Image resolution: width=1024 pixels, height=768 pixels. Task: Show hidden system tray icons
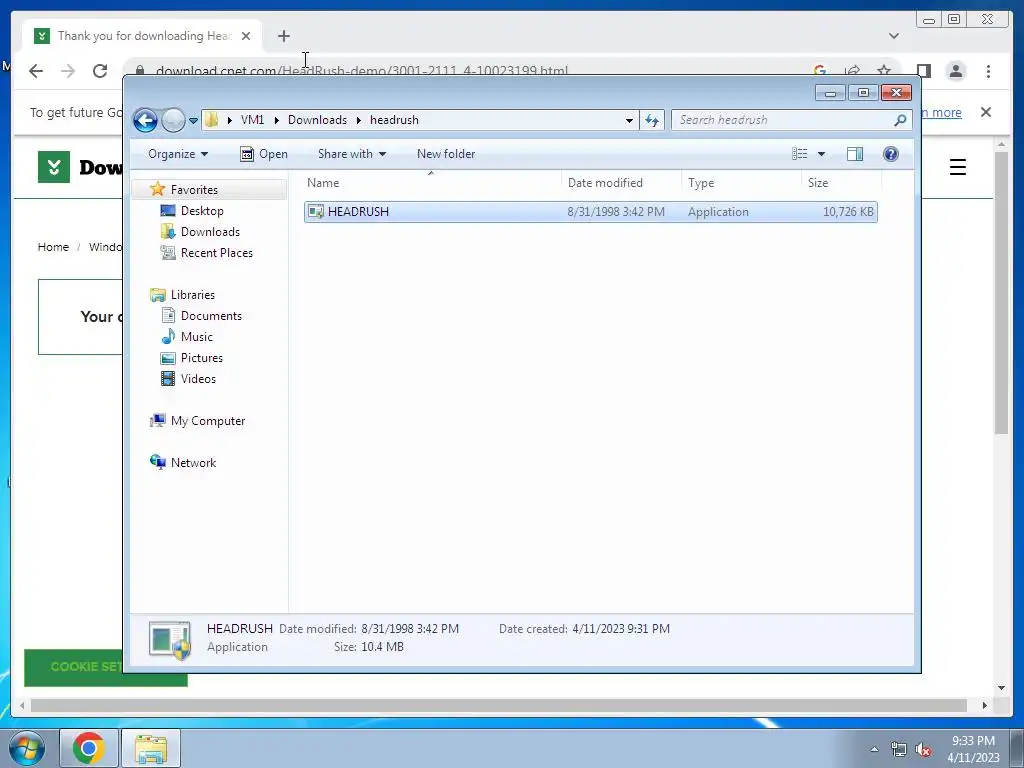click(x=874, y=749)
